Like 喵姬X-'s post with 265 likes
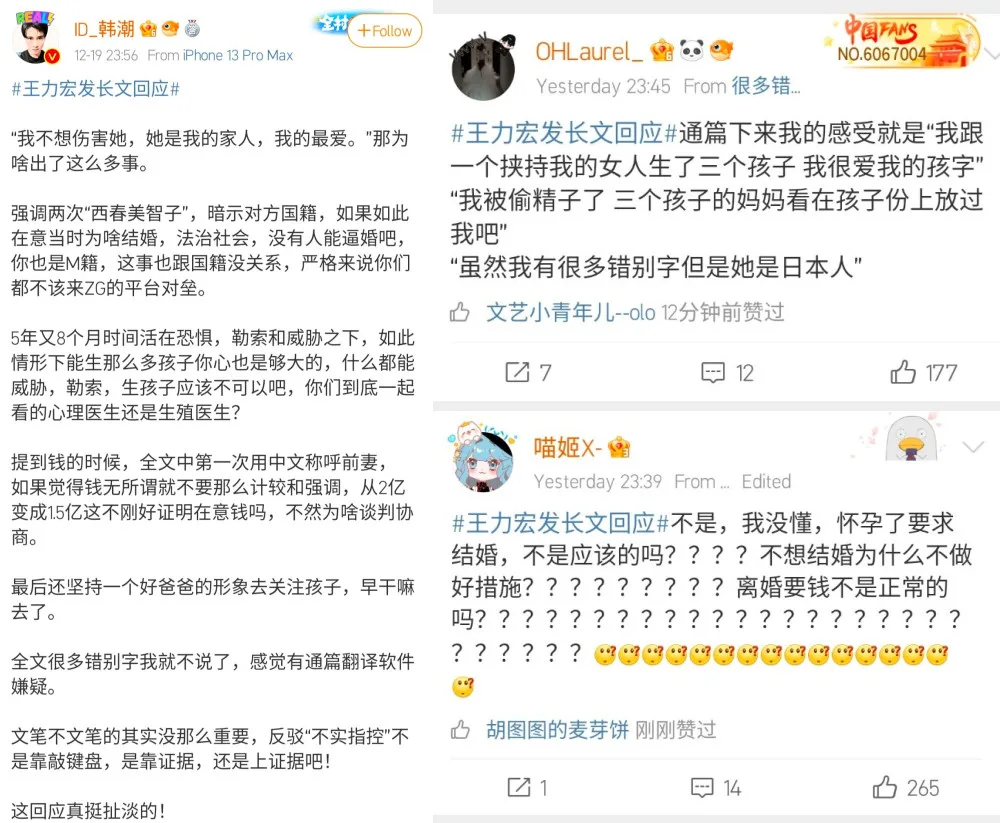The image size is (1000, 823). [x=906, y=787]
